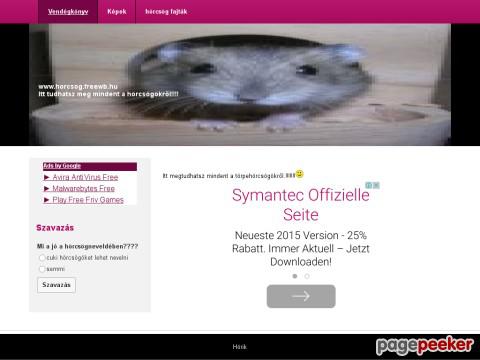This screenshot has height=360, width=480.
Task: Open the Vendégkönyv menu tab
Action: [x=68, y=12]
